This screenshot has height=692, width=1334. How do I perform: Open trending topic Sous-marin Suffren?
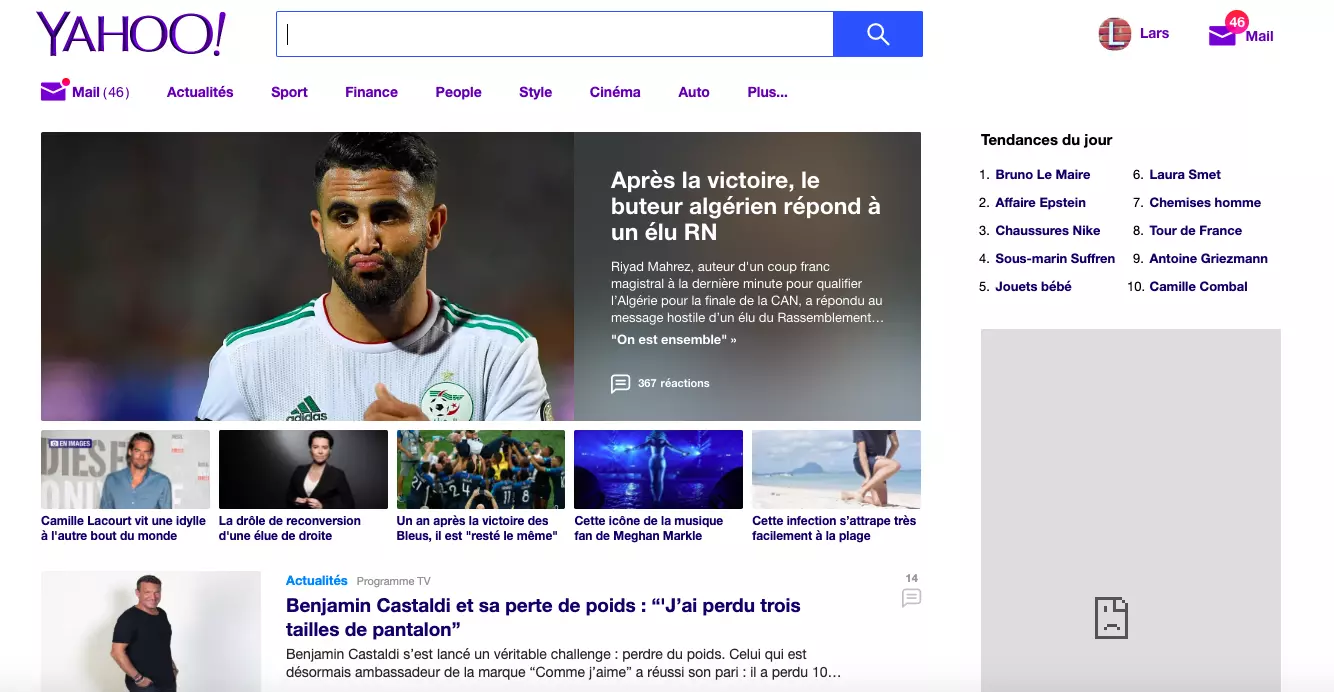click(1055, 258)
